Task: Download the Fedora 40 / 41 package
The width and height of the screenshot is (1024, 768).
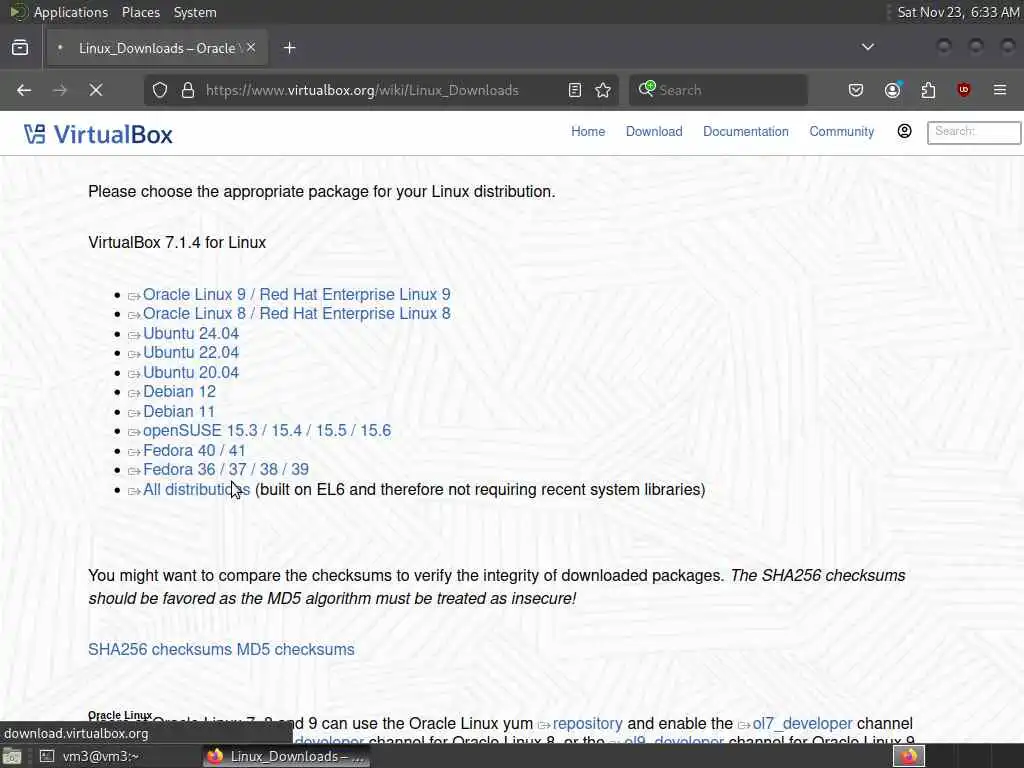Action: point(194,451)
